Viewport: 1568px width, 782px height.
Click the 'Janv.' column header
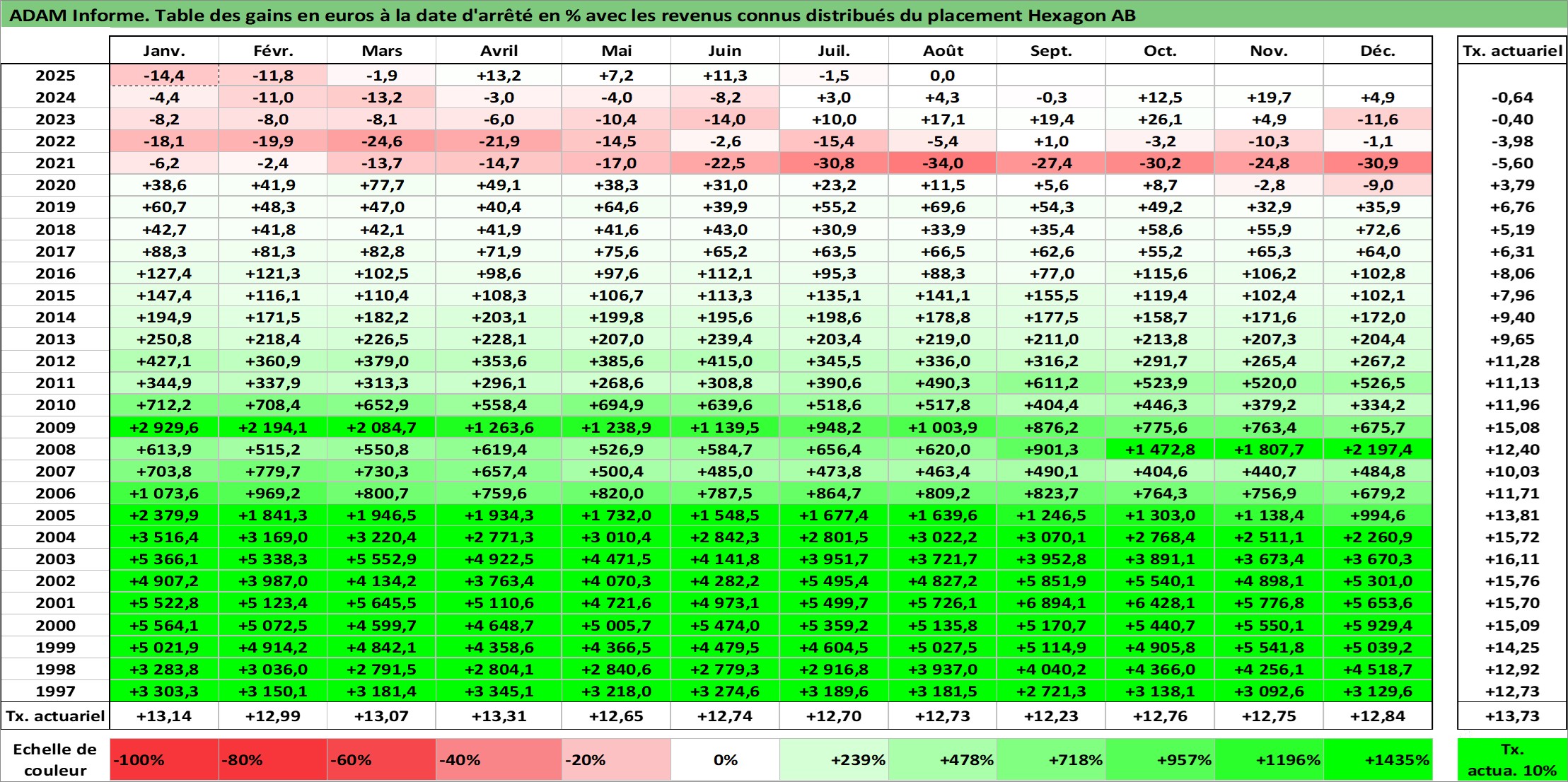tap(164, 51)
